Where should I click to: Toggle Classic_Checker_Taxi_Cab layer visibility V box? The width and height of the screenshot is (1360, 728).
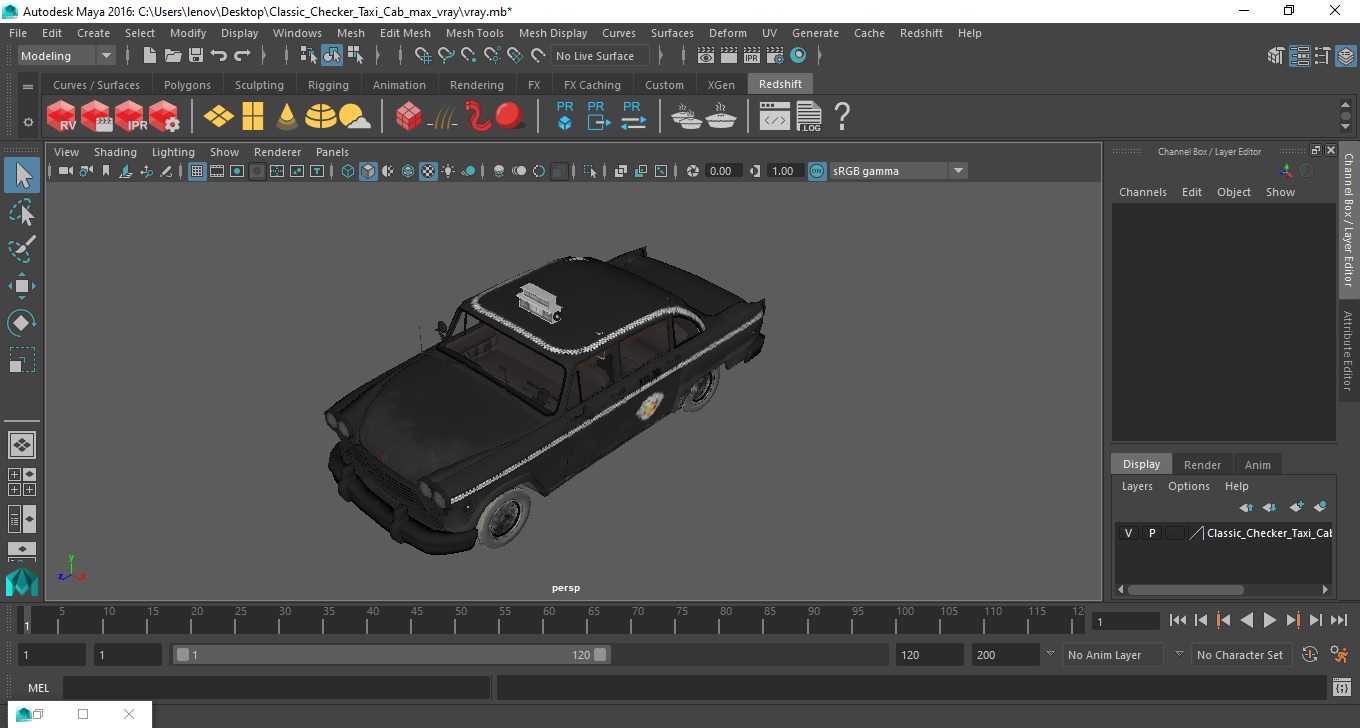point(1128,533)
